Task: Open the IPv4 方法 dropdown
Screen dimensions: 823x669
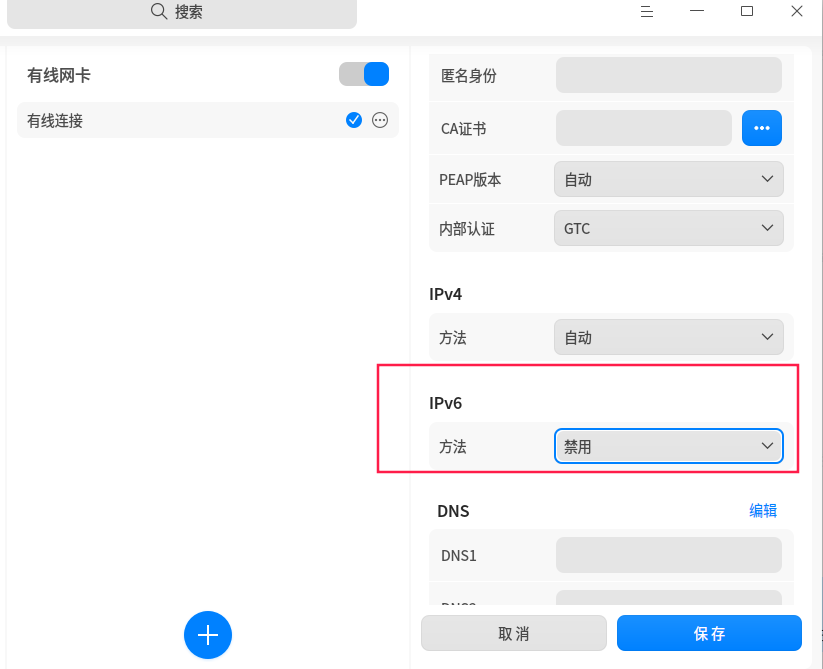Action: (x=669, y=337)
